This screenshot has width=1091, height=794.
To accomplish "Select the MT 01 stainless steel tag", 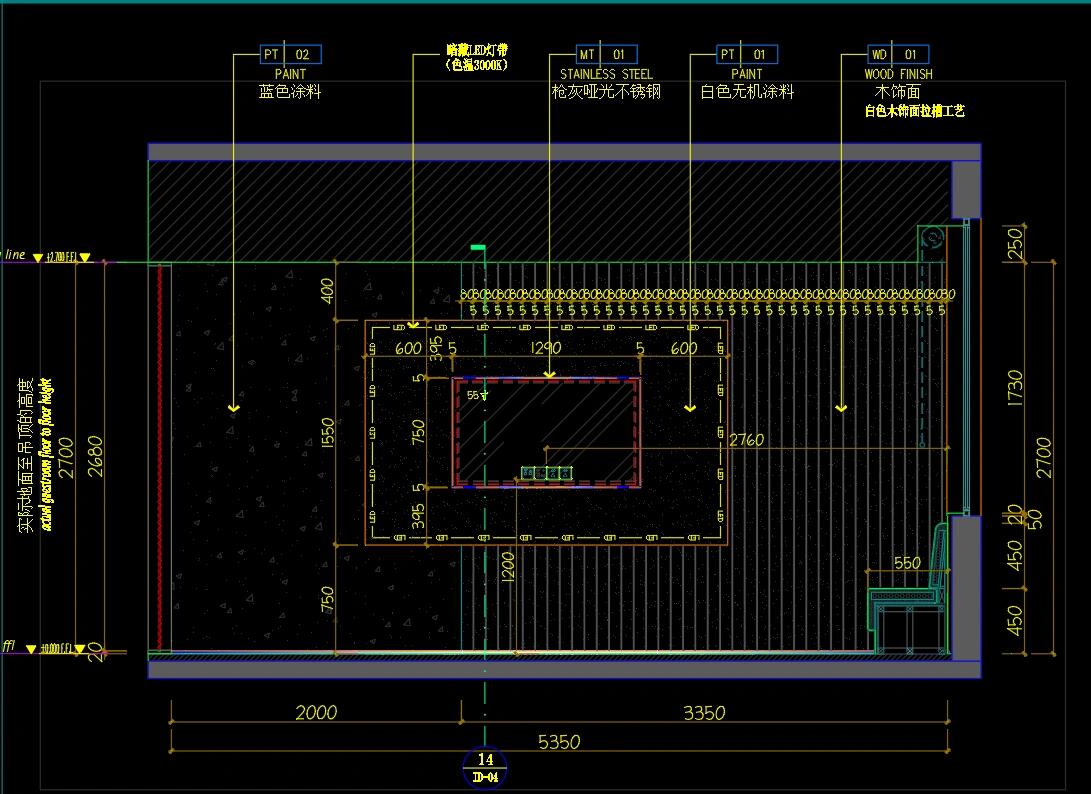I will 606,55.
